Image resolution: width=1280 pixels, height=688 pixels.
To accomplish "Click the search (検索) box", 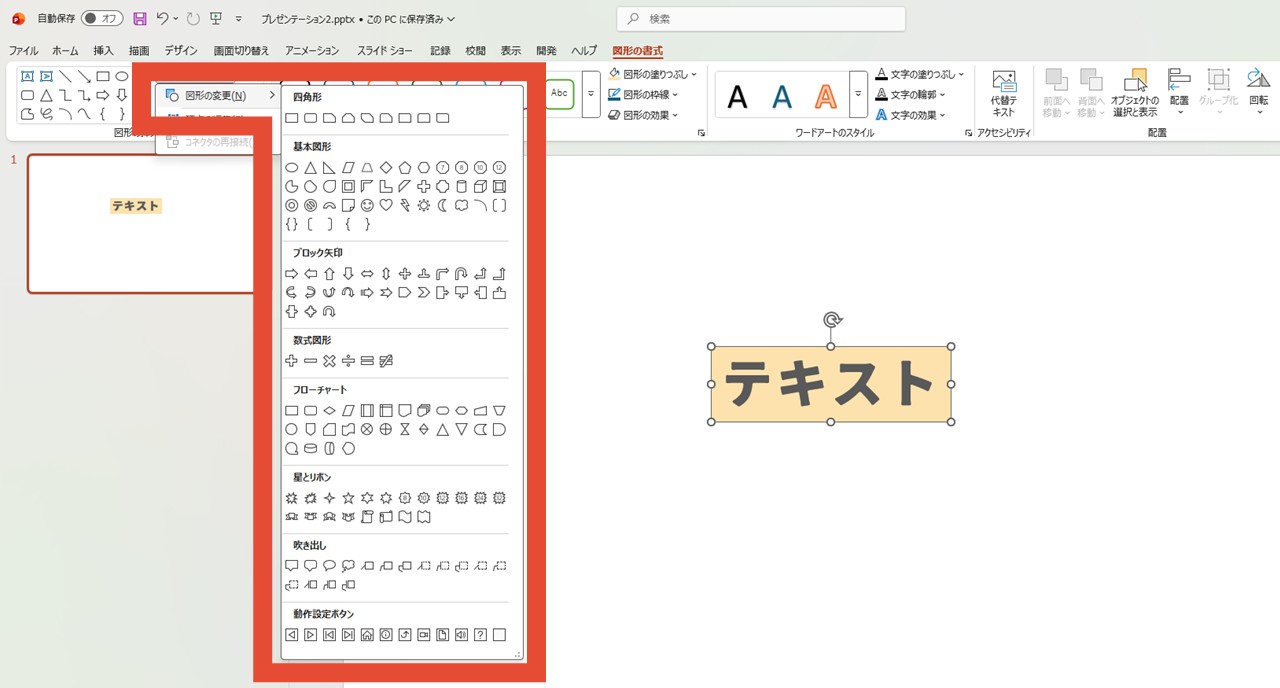I will point(760,19).
